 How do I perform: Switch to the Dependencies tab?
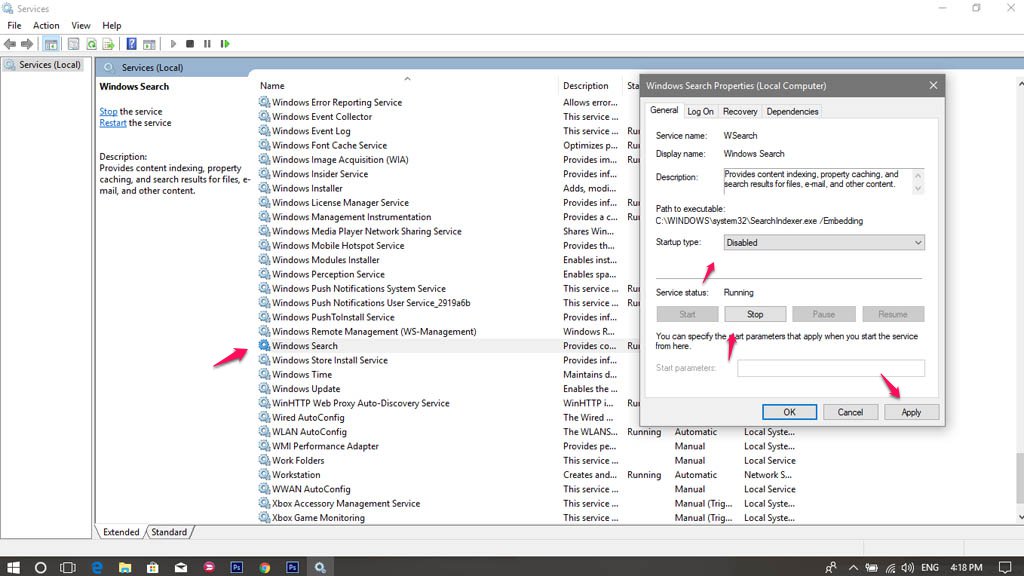(792, 112)
